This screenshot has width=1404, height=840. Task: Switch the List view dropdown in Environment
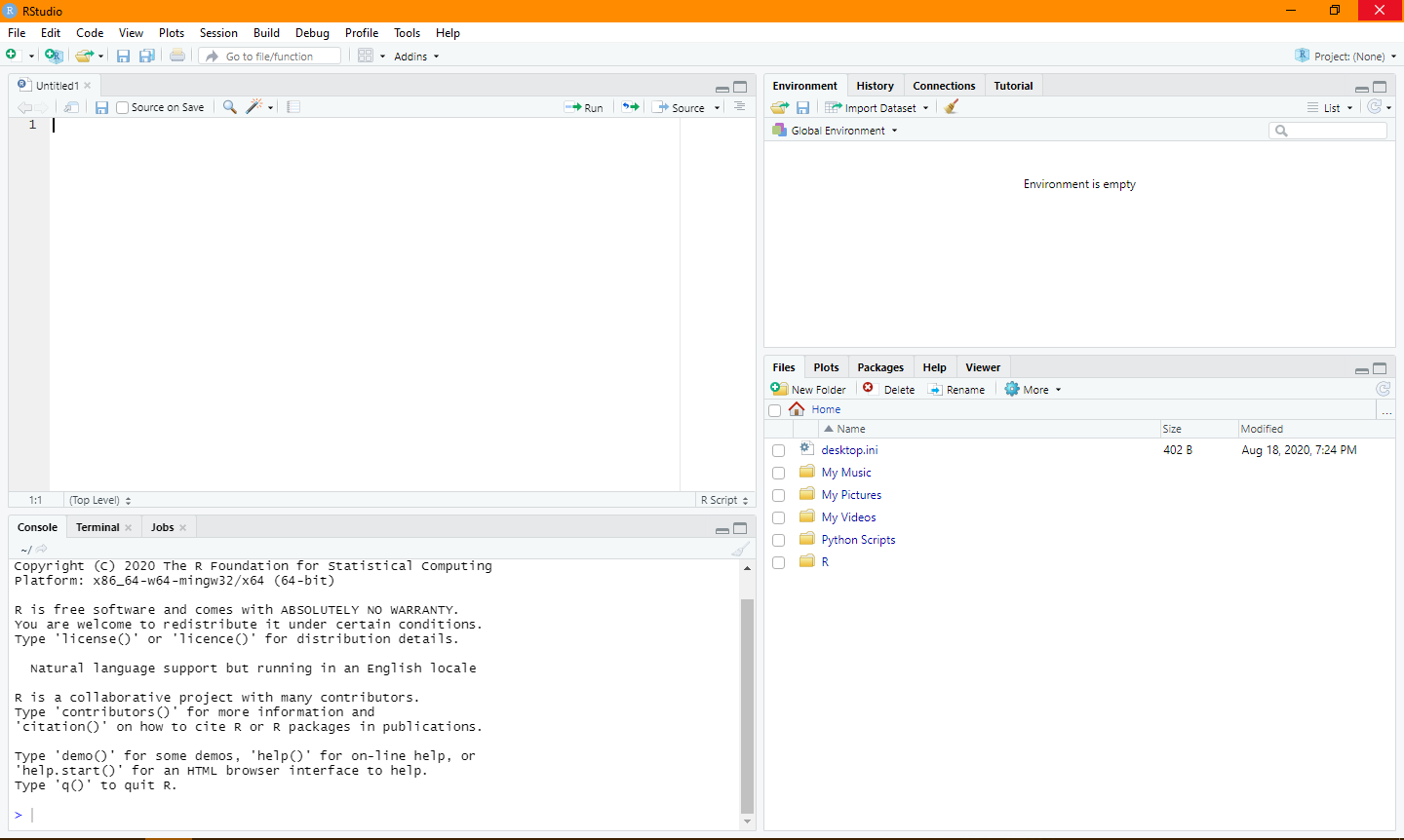[1330, 107]
